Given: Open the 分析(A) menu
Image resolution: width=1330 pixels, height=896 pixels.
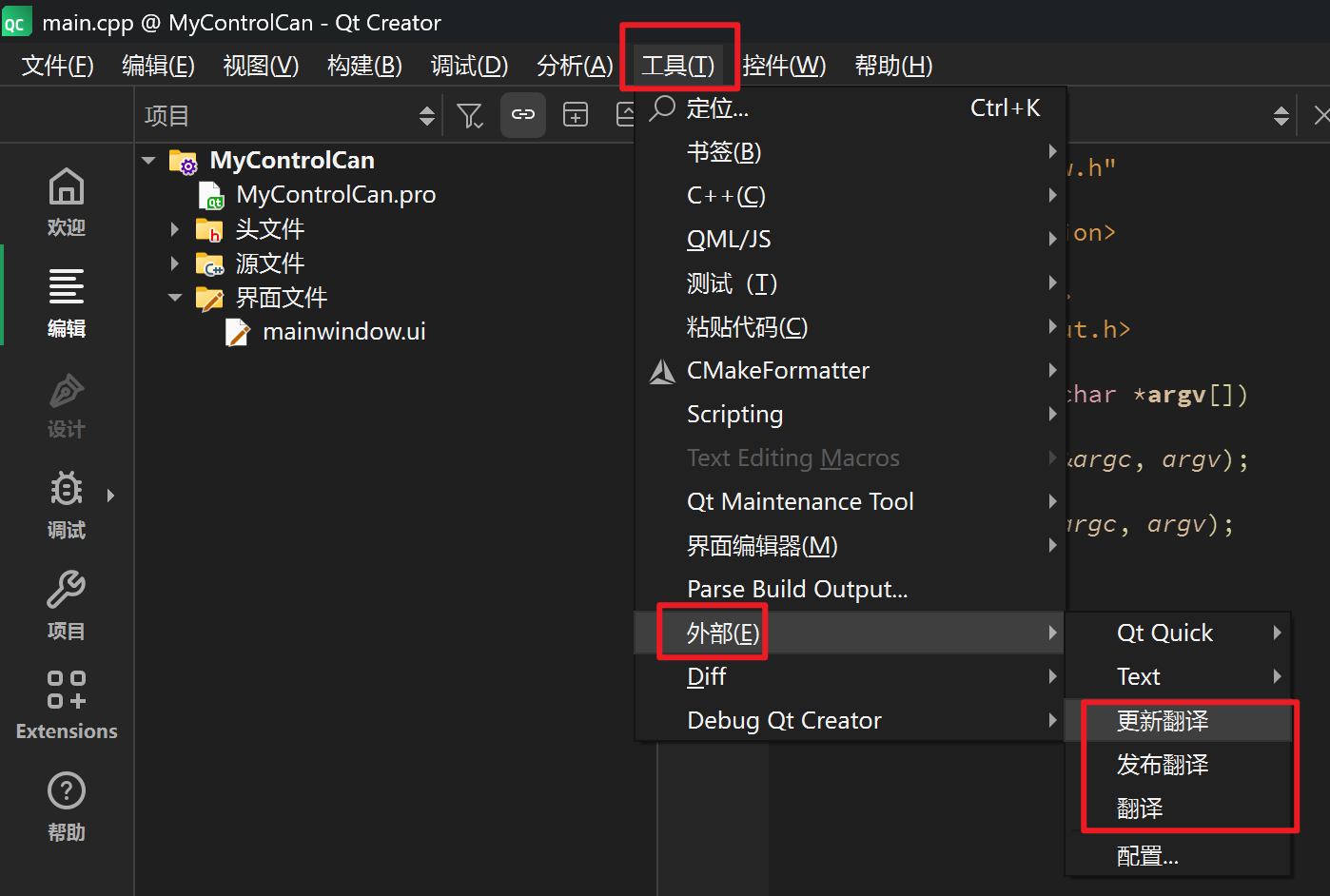Looking at the screenshot, I should (x=575, y=66).
